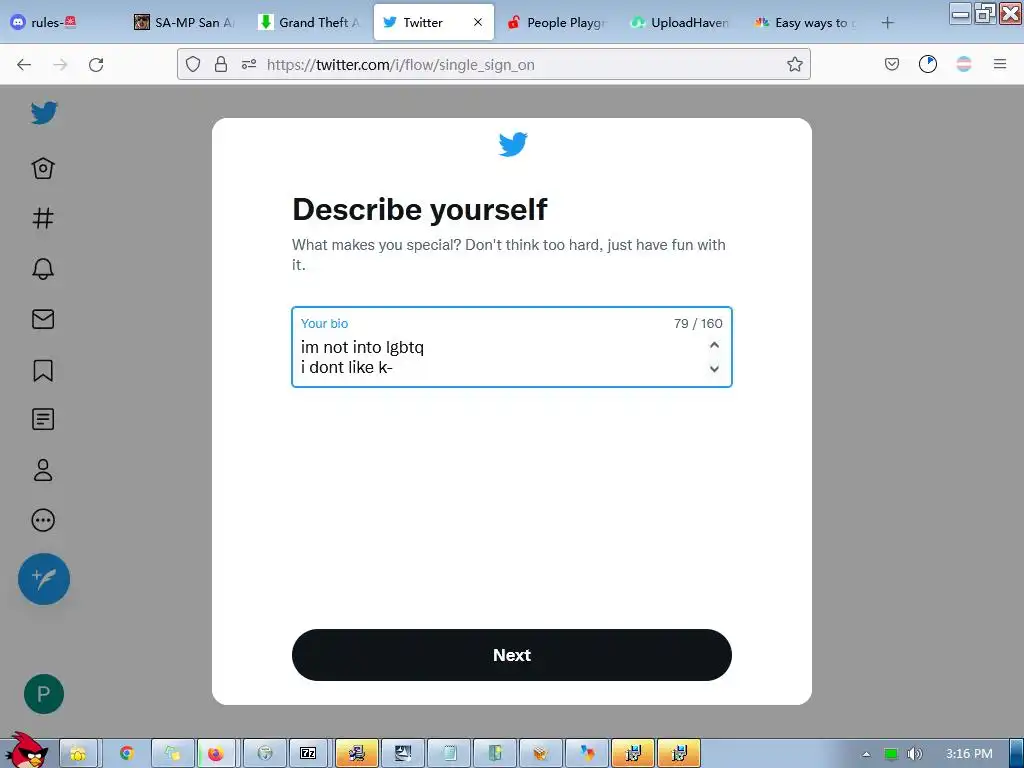The height and width of the screenshot is (768, 1024).
Task: Open Bookmarks icon in sidebar
Action: (x=43, y=370)
